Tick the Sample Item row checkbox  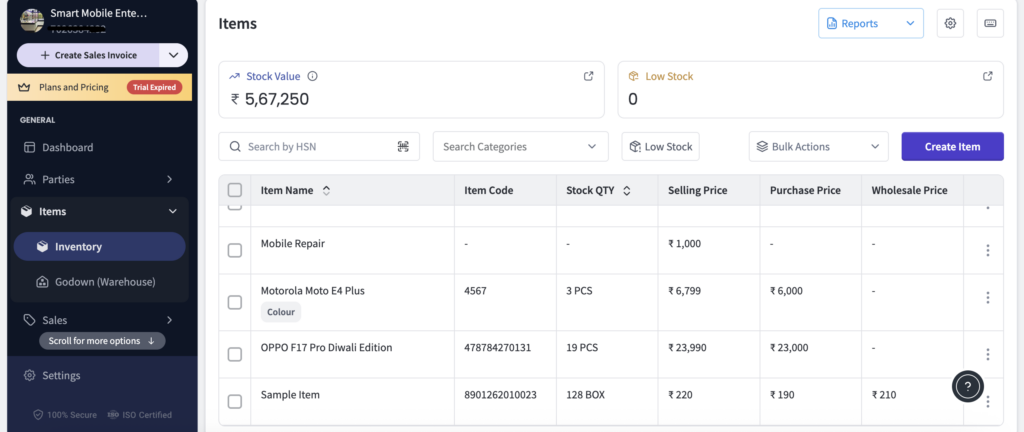point(235,401)
